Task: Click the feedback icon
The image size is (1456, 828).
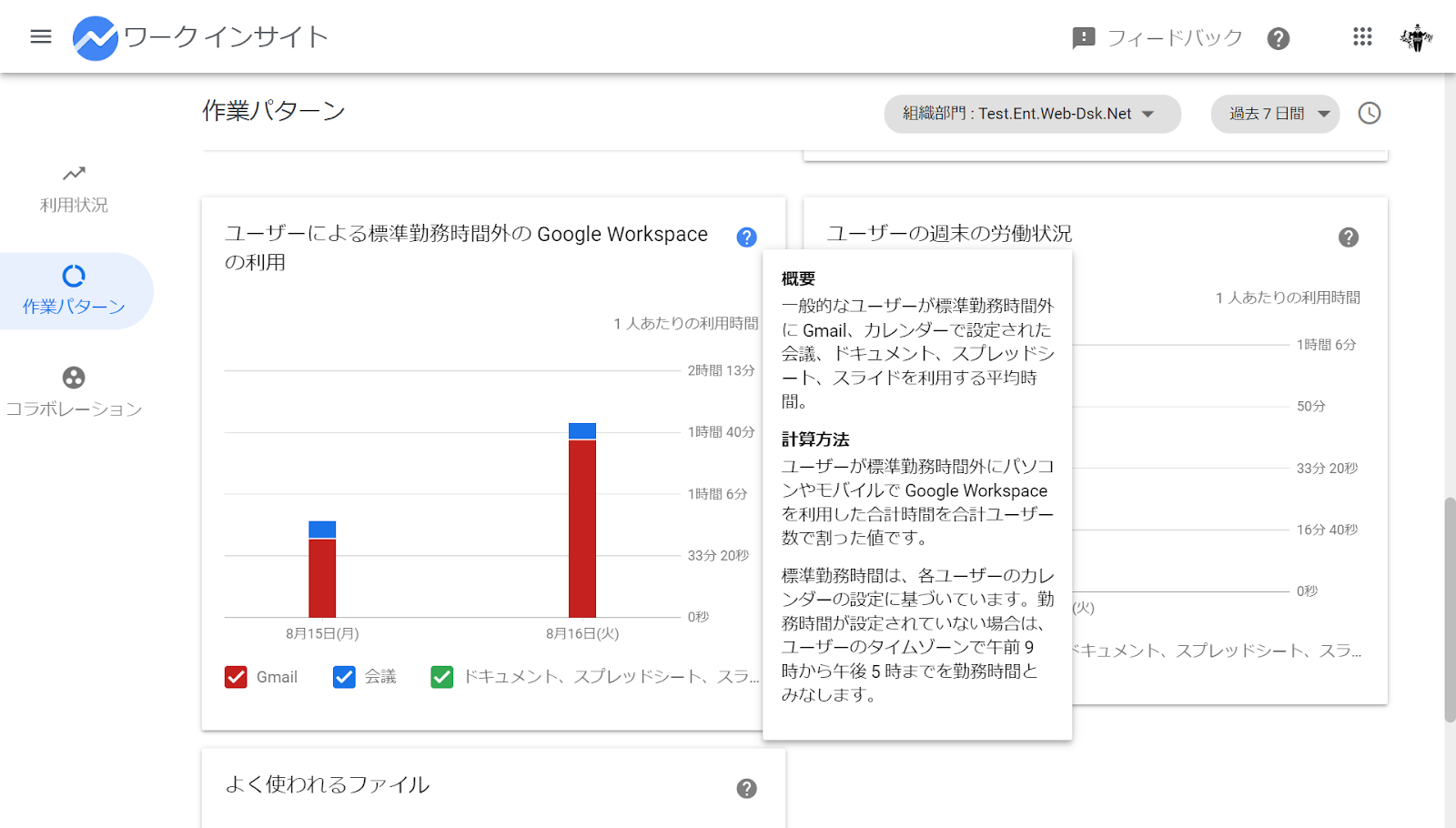Action: pyautogui.click(x=1082, y=37)
